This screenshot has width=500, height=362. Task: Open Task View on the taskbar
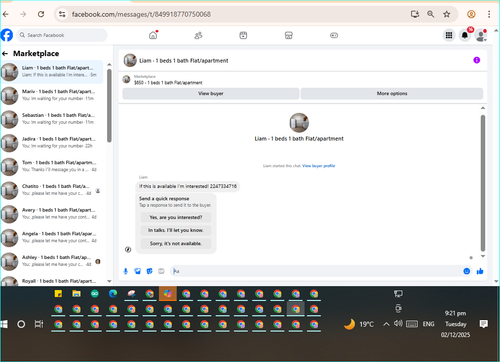tap(39, 324)
